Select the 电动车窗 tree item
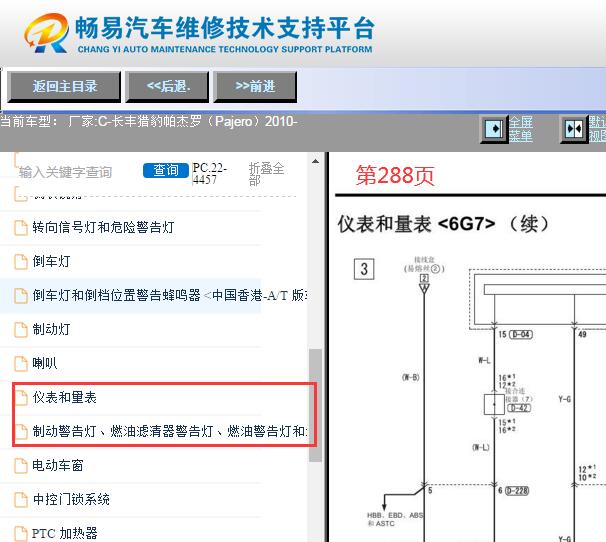606x542 pixels. [58, 465]
